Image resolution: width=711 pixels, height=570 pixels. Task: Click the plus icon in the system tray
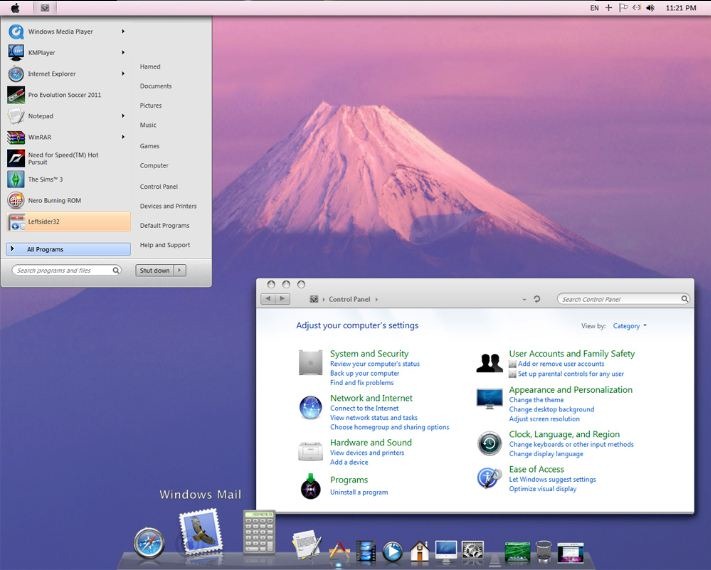pyautogui.click(x=609, y=8)
